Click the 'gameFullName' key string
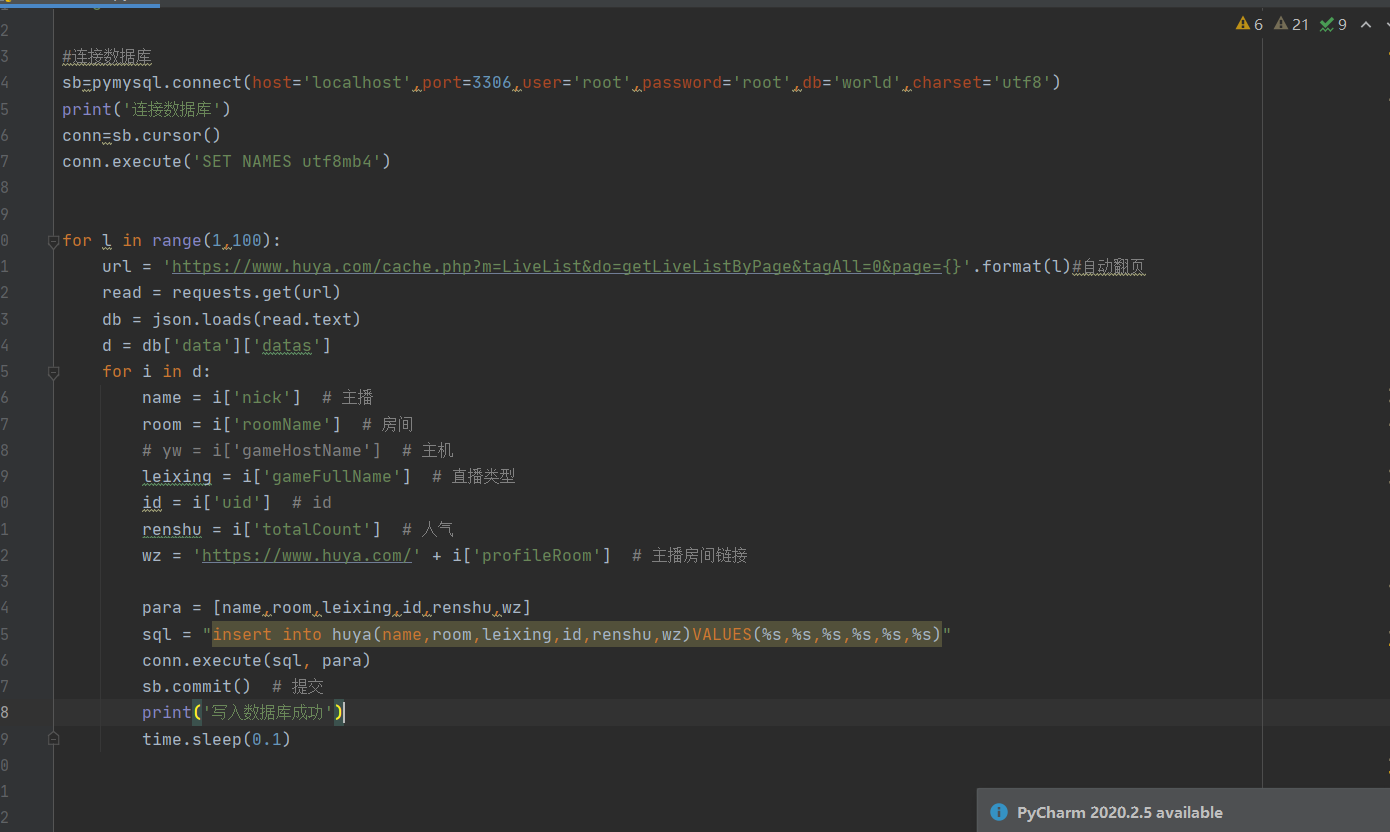The width and height of the screenshot is (1390, 832). tap(331, 476)
